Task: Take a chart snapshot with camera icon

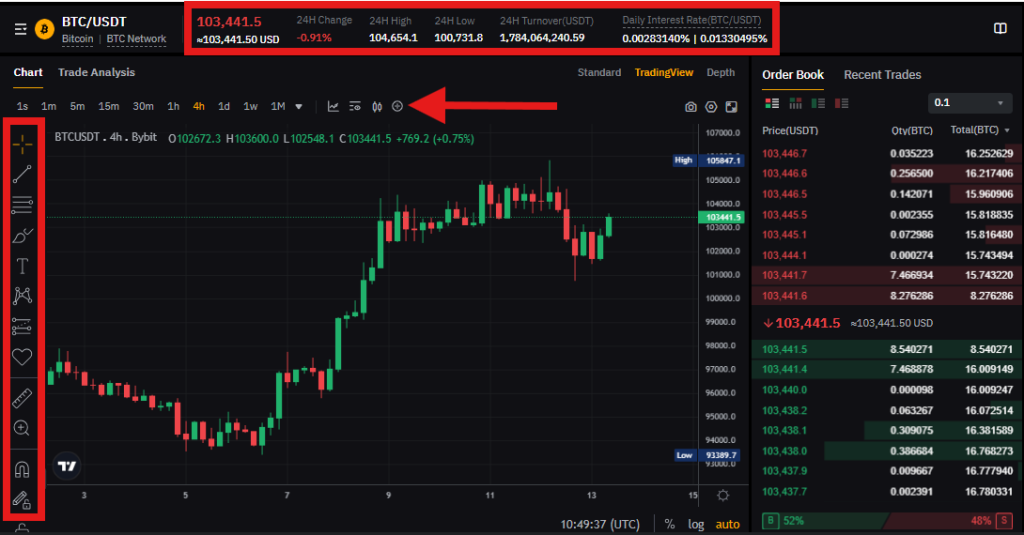Action: pyautogui.click(x=690, y=107)
